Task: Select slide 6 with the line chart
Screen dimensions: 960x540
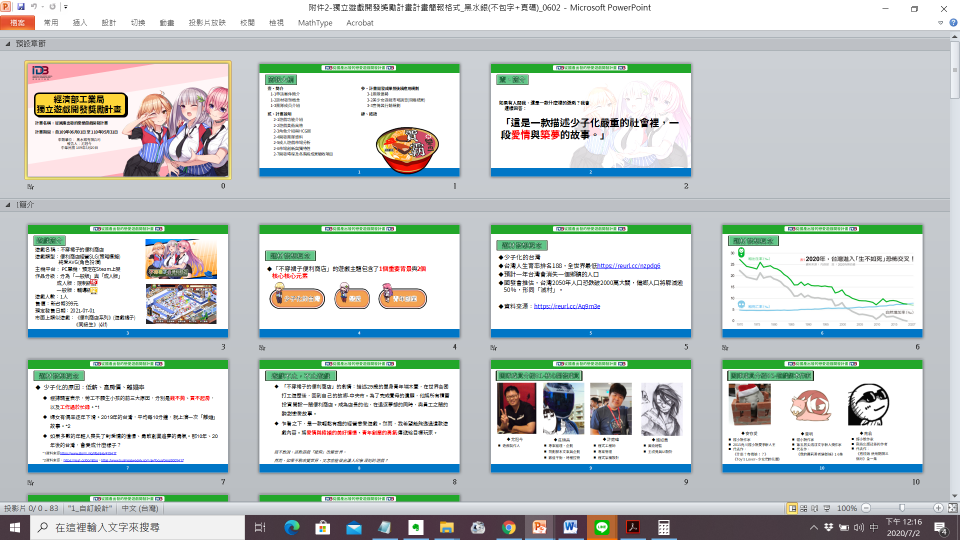Action: point(822,281)
